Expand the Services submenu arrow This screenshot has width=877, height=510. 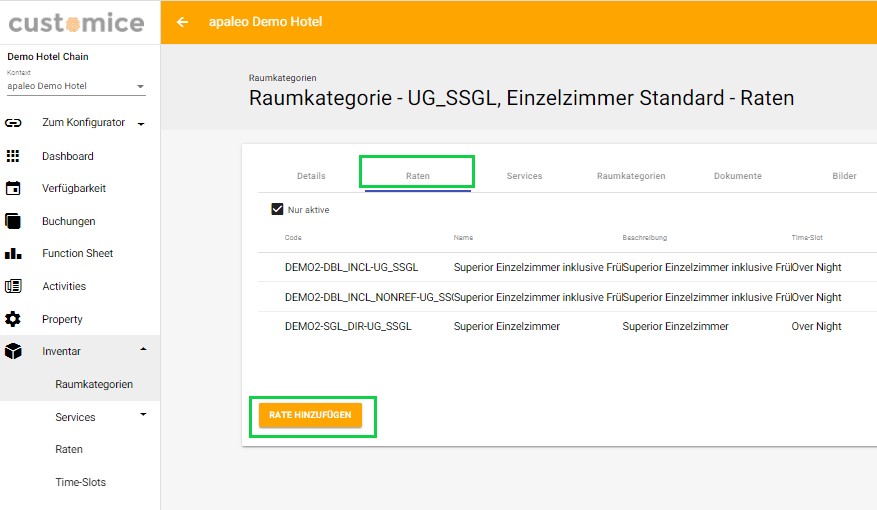pos(143,414)
